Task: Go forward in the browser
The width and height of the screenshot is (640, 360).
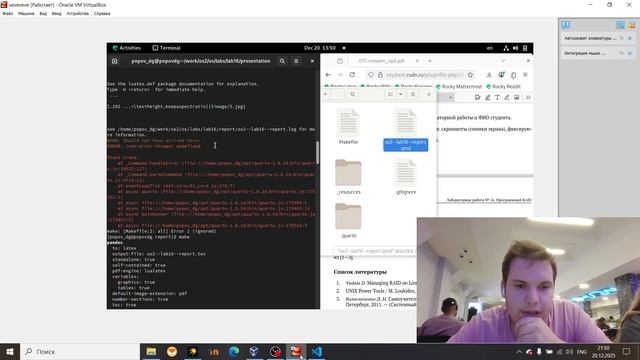Action: 340,75
